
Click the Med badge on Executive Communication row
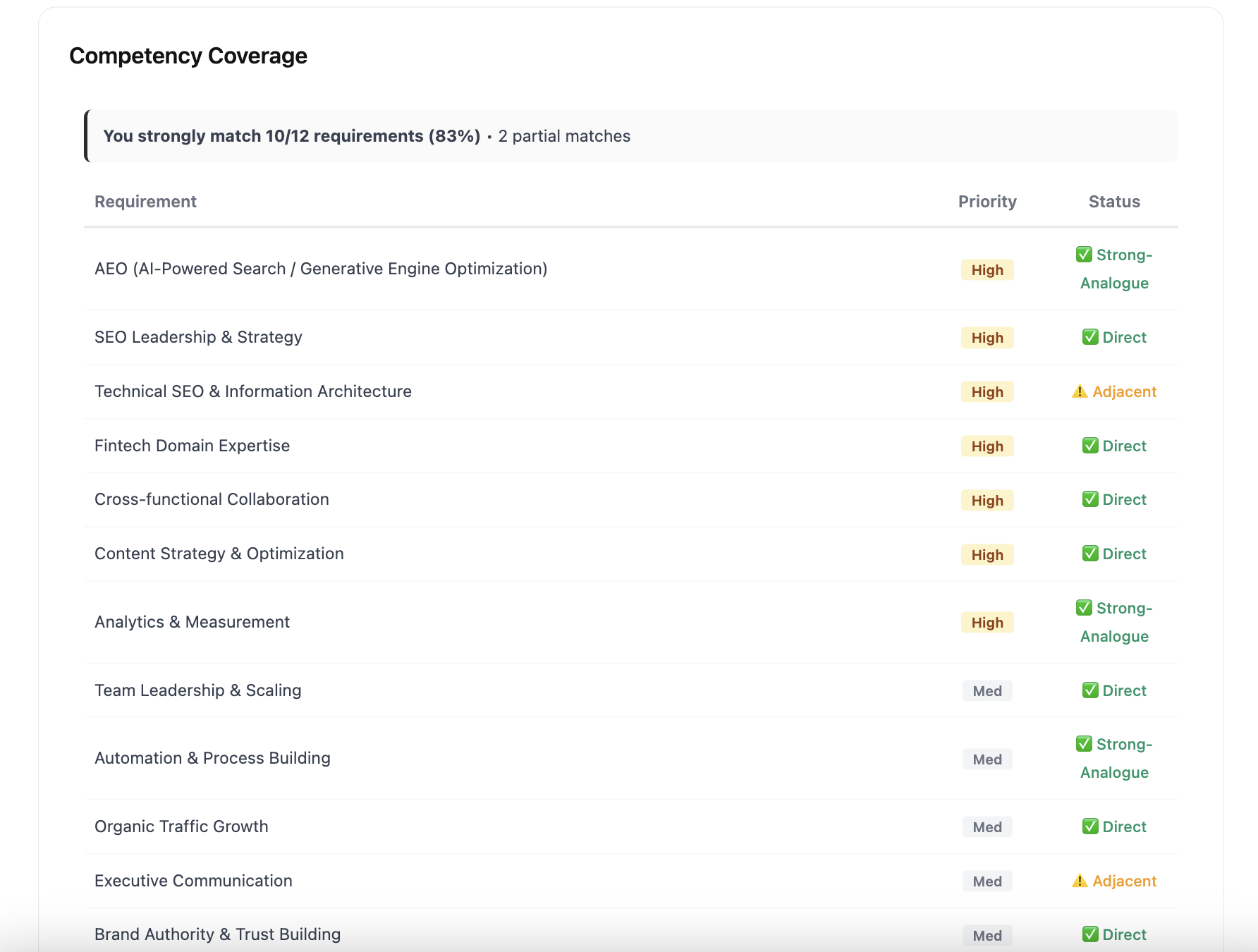(987, 881)
